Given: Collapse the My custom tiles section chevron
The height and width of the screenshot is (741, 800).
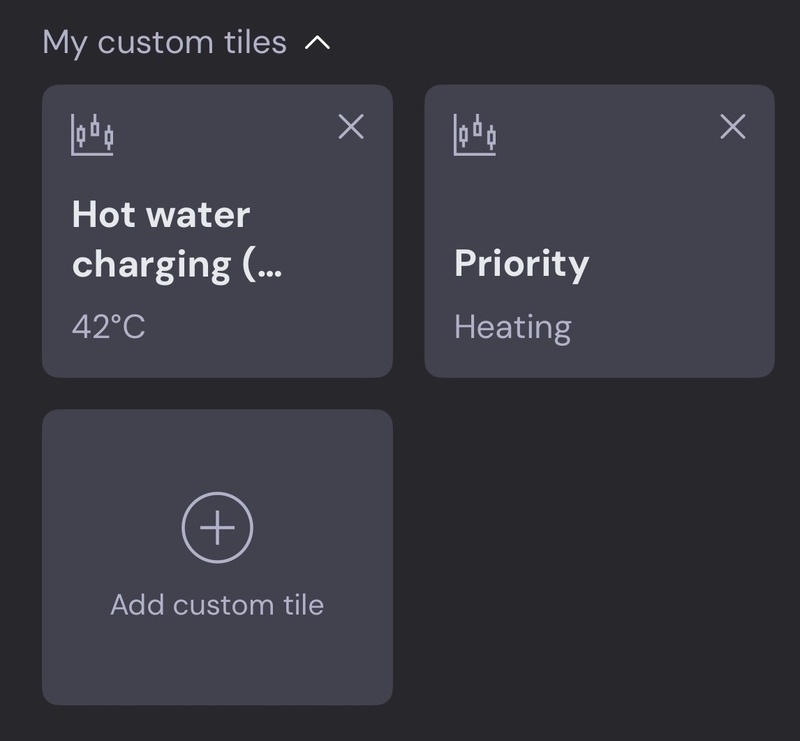Looking at the screenshot, I should click(317, 43).
